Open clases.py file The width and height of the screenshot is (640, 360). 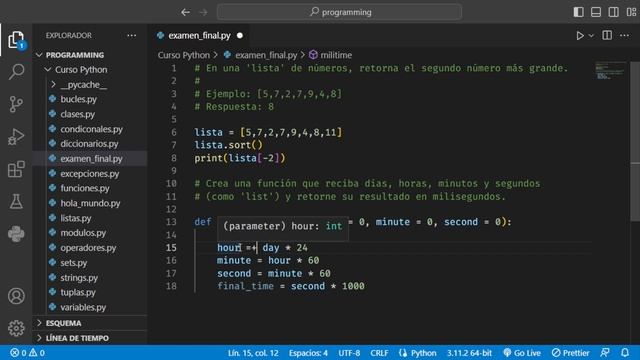pyautogui.click(x=78, y=114)
